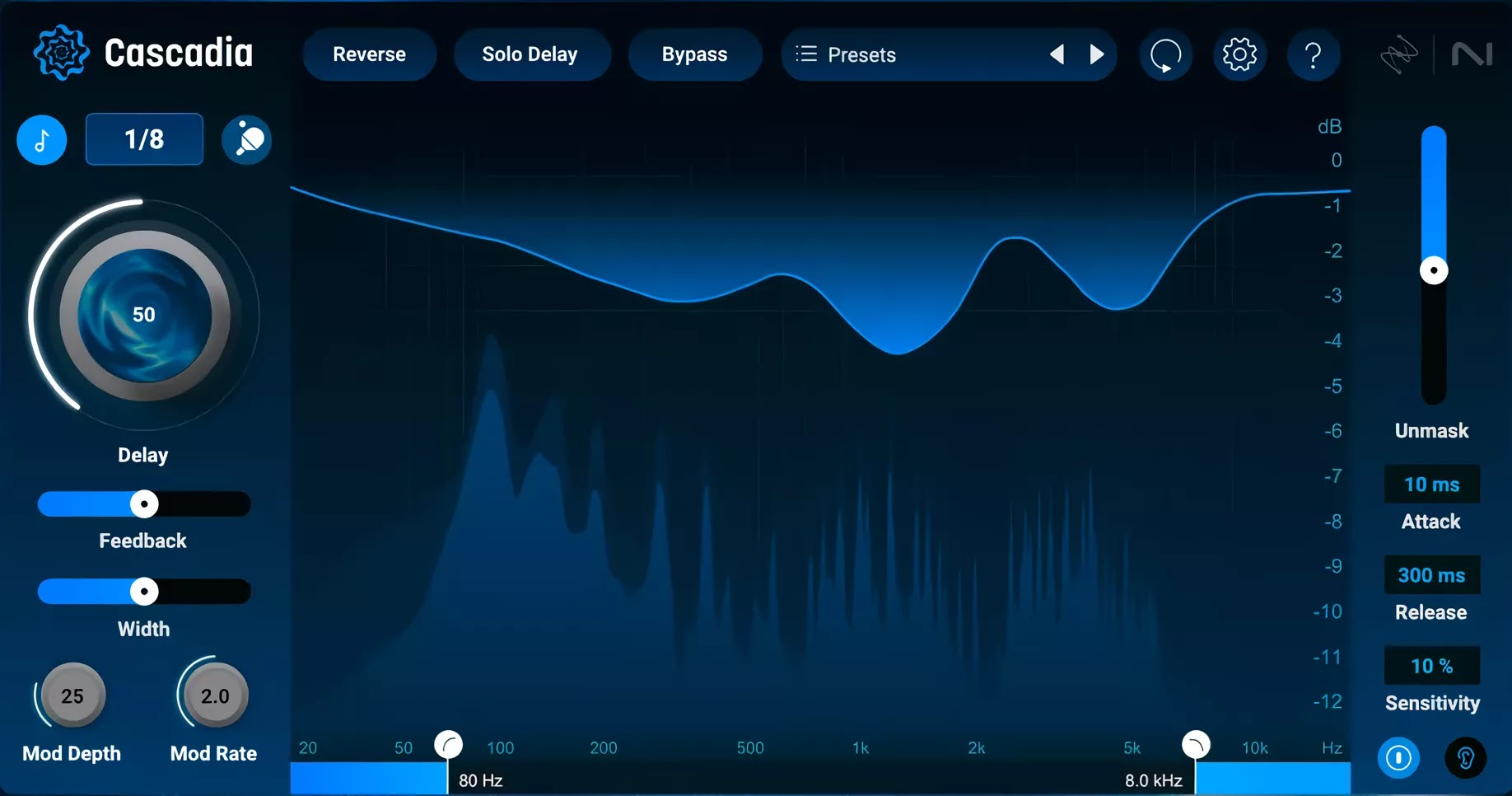Image resolution: width=1512 pixels, height=796 pixels.
Task: Toggle ping-pong delay mode
Action: 246,139
